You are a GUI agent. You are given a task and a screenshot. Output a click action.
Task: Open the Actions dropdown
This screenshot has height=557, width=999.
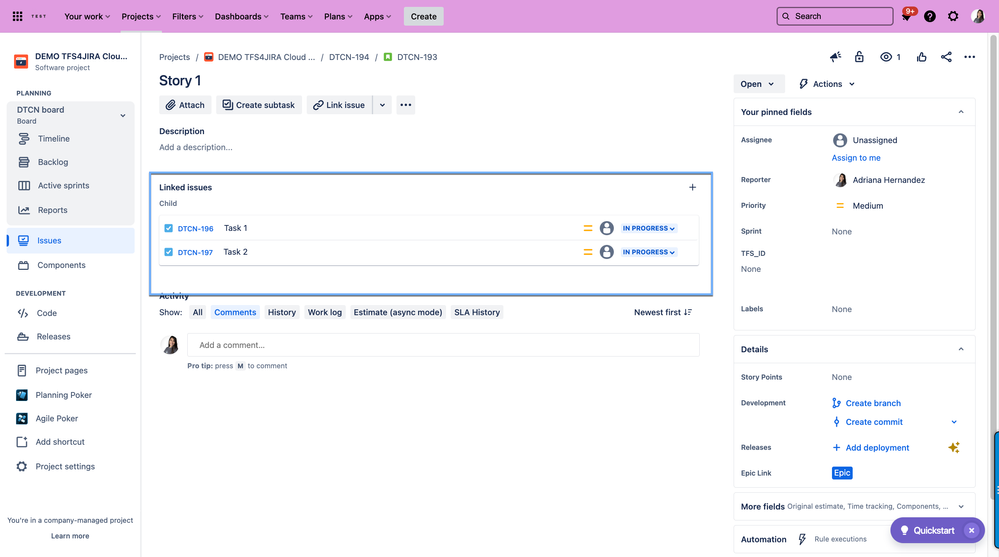click(x=826, y=84)
